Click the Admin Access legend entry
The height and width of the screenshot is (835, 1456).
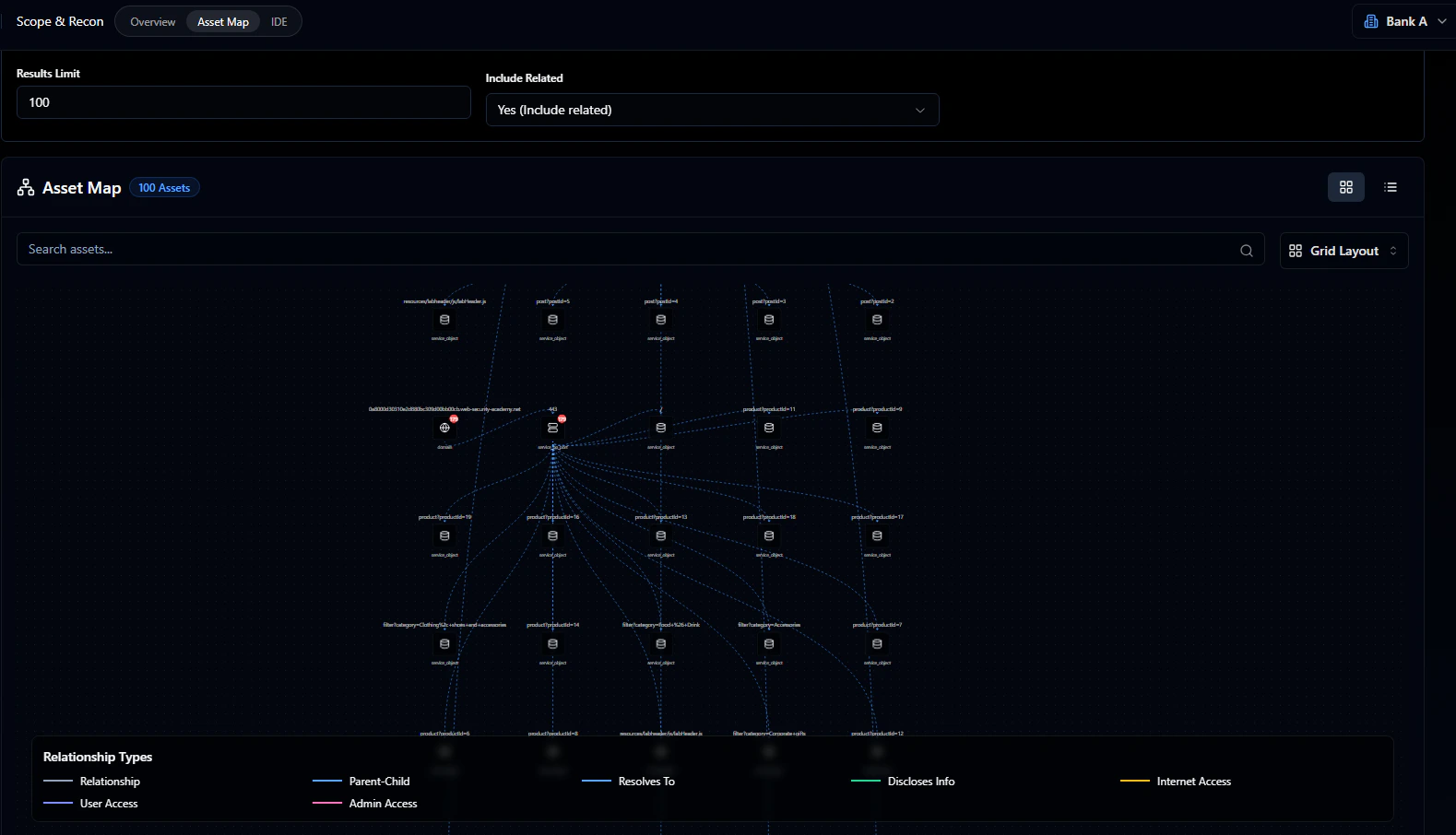(x=365, y=804)
